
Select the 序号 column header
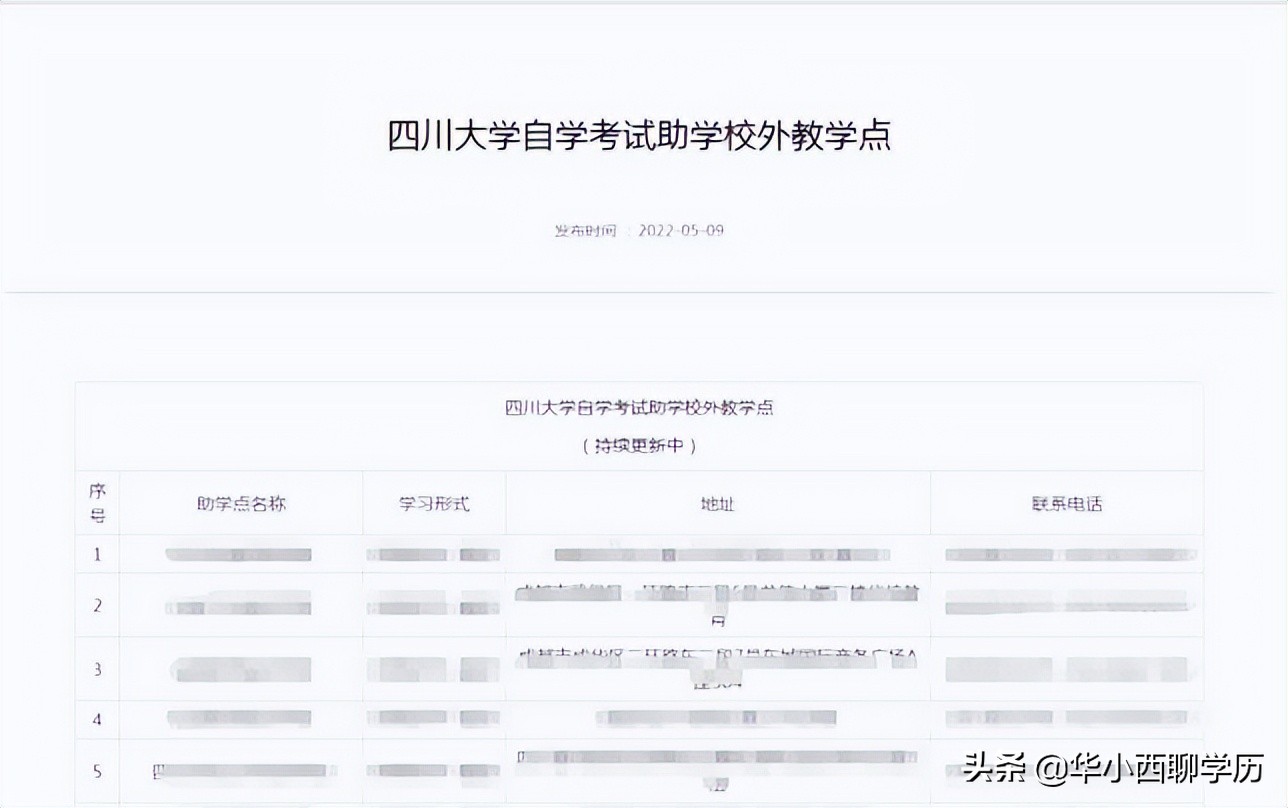pyautogui.click(x=97, y=504)
